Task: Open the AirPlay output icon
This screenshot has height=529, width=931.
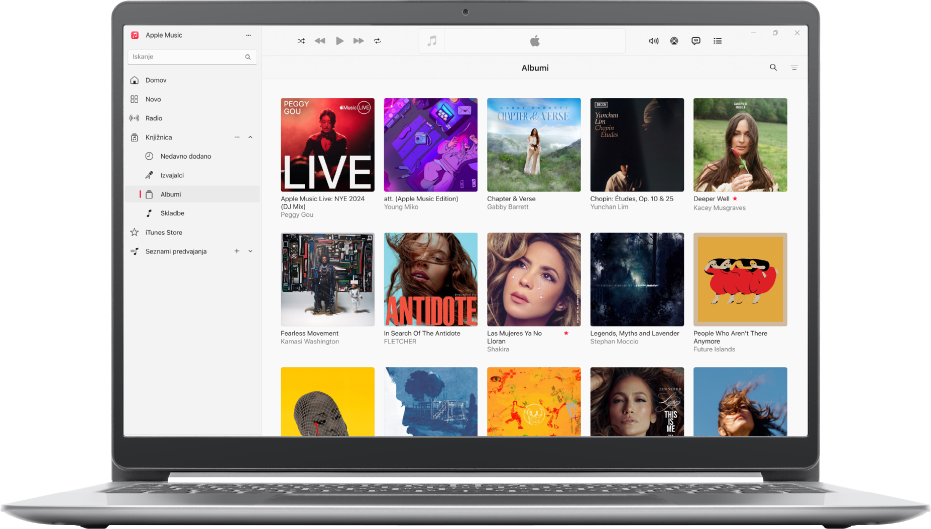Action: (x=674, y=41)
